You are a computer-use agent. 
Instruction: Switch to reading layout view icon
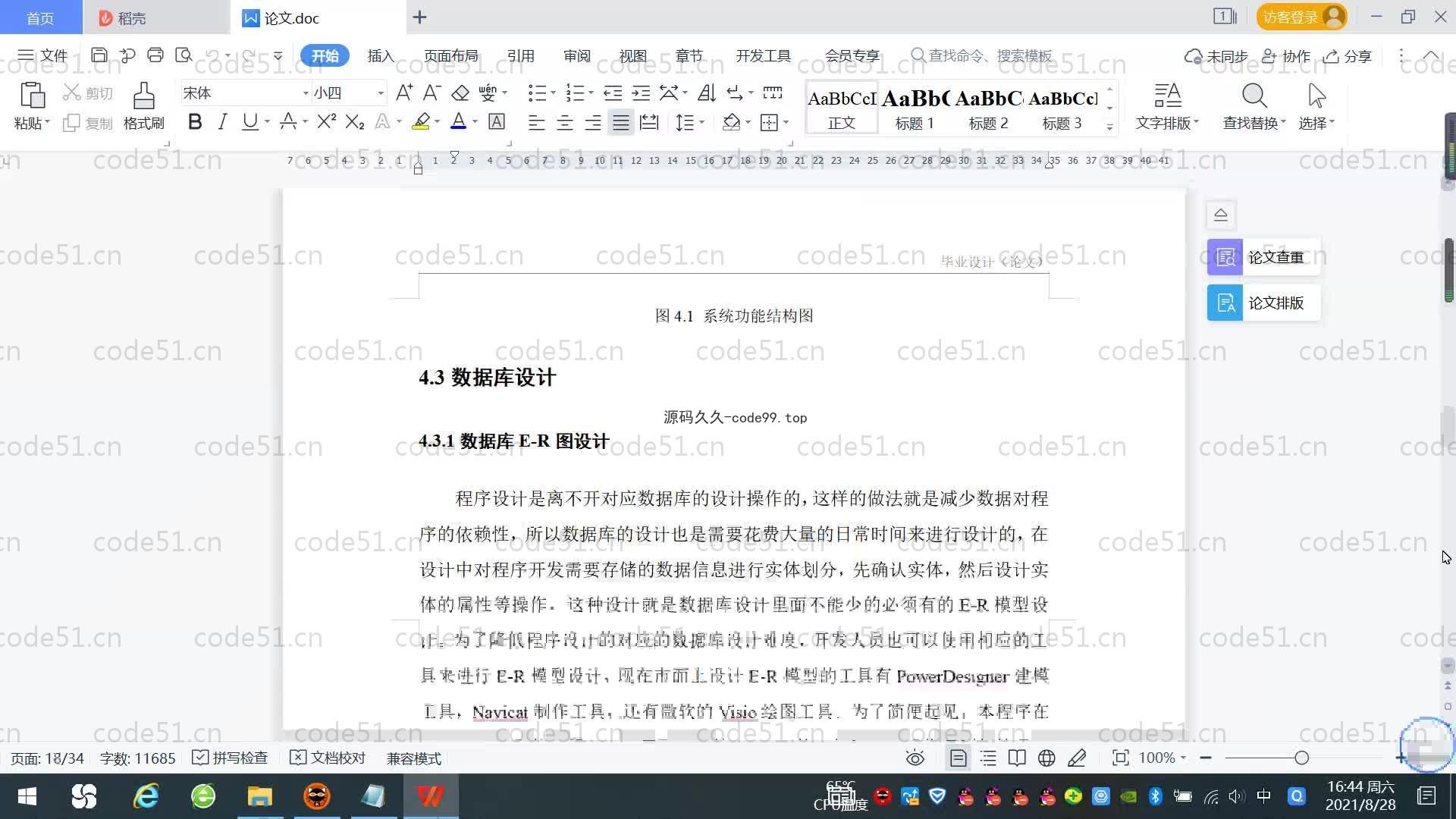pos(1017,758)
